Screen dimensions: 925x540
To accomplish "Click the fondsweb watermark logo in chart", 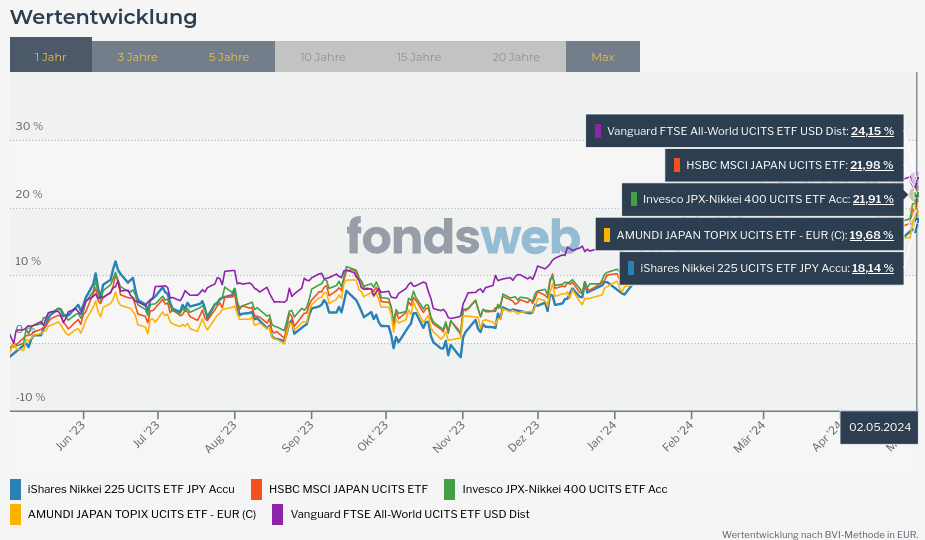I will coord(463,237).
